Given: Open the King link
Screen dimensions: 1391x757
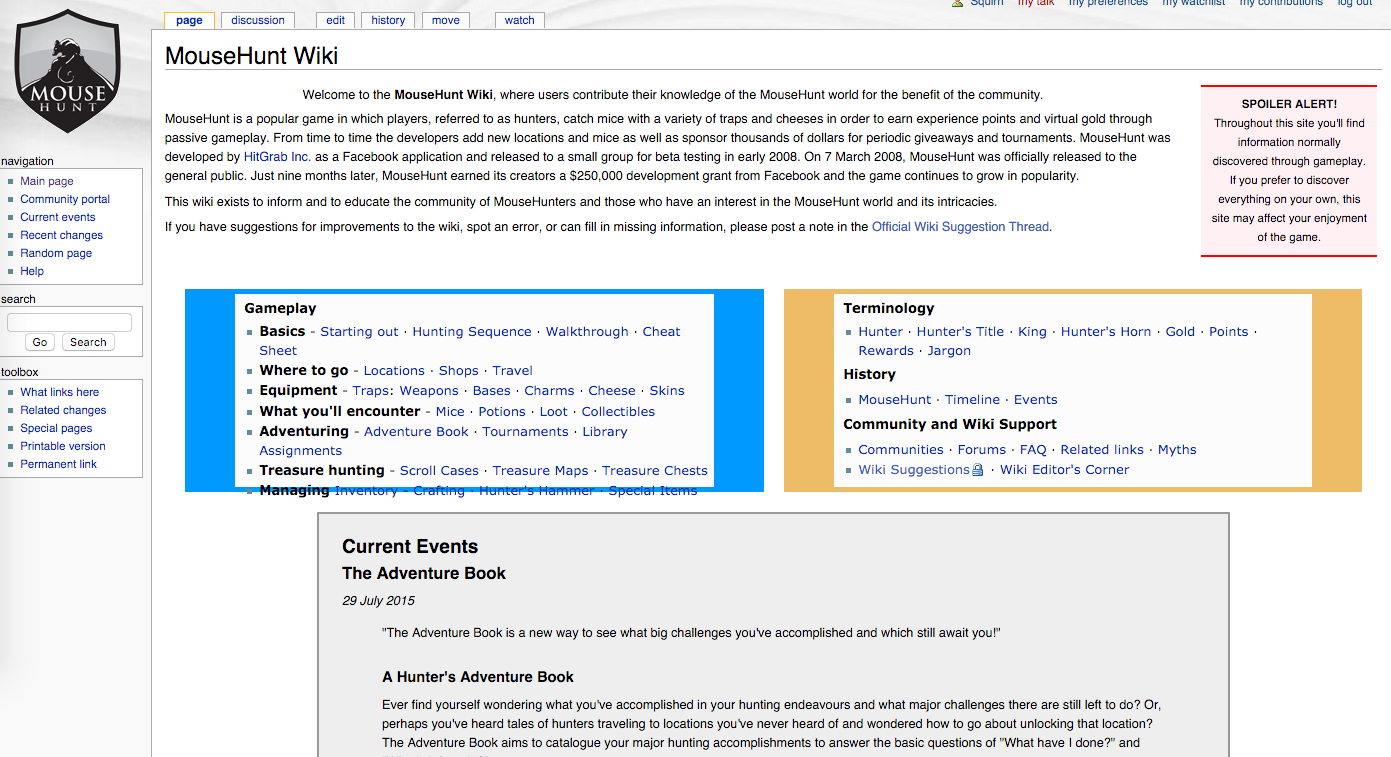Looking at the screenshot, I should click(x=1032, y=332).
